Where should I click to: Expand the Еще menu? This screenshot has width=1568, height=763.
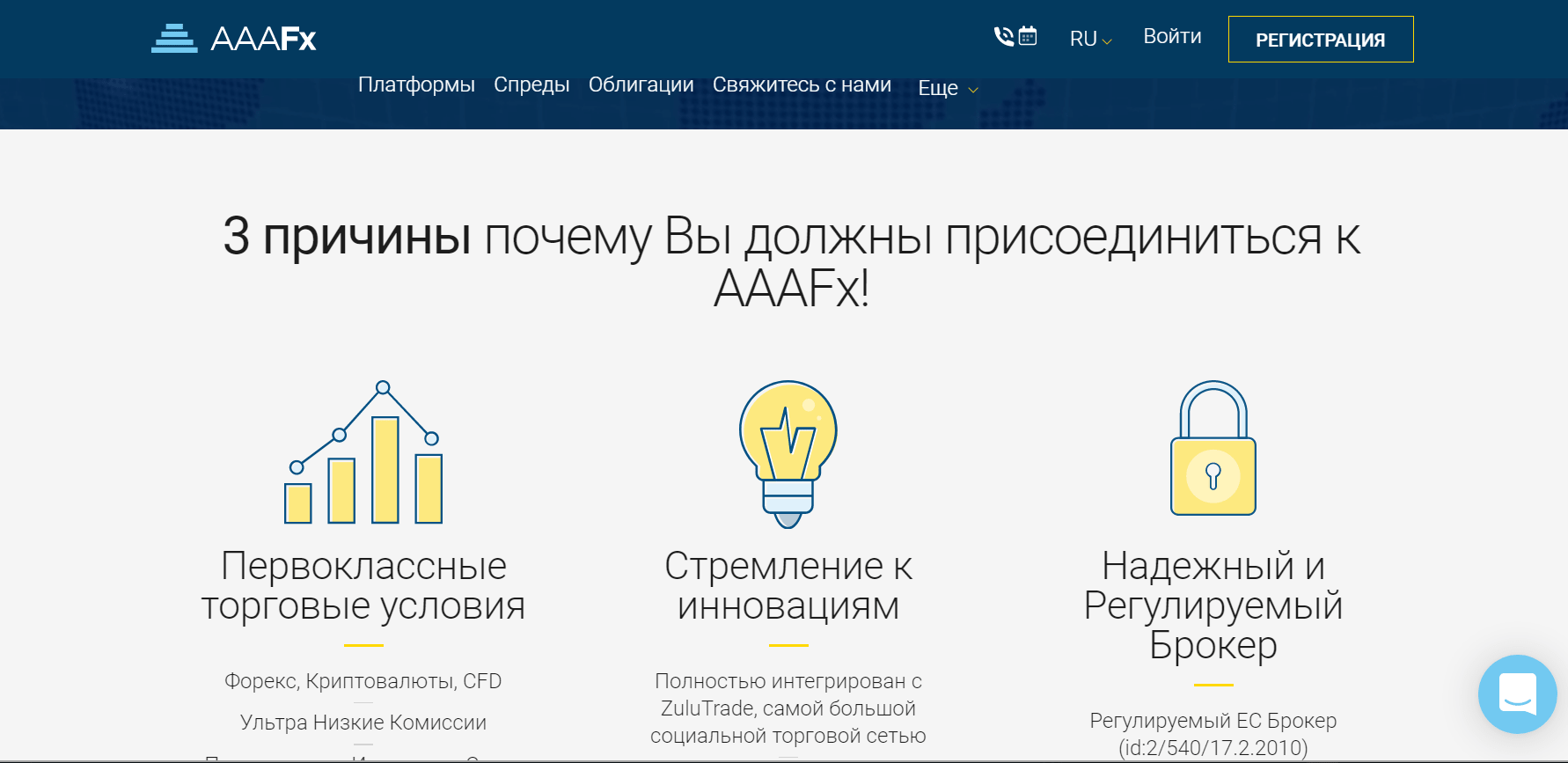coord(947,88)
